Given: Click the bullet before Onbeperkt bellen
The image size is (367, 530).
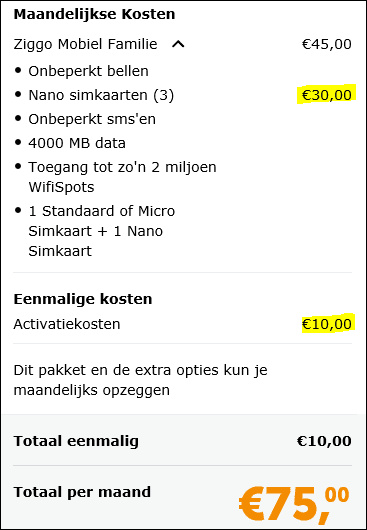Looking at the screenshot, I should [x=18, y=71].
